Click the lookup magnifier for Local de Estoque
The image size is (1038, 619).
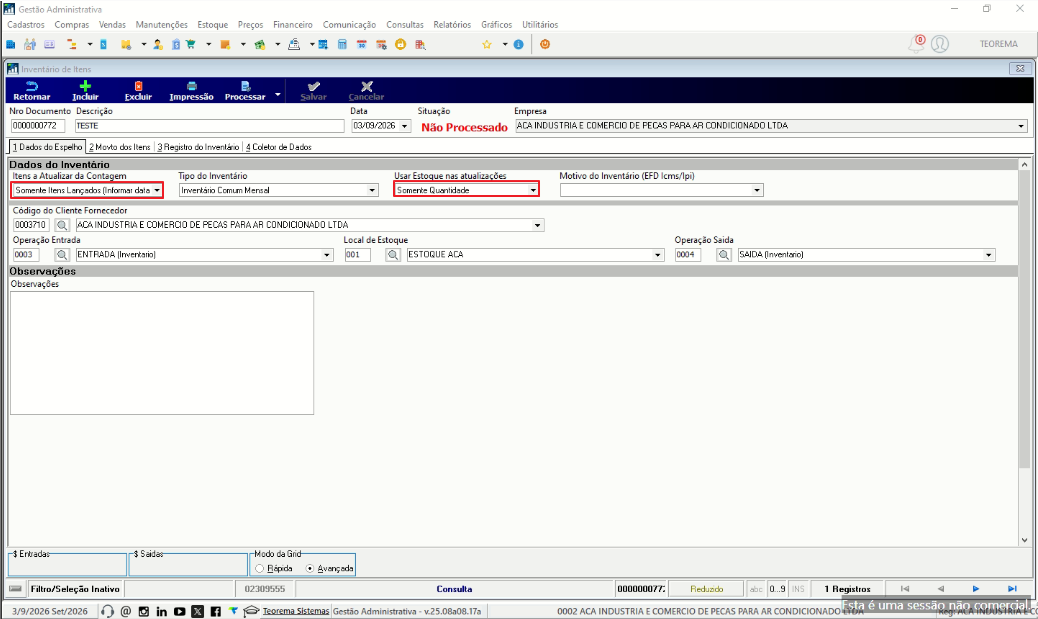pyautogui.click(x=393, y=255)
